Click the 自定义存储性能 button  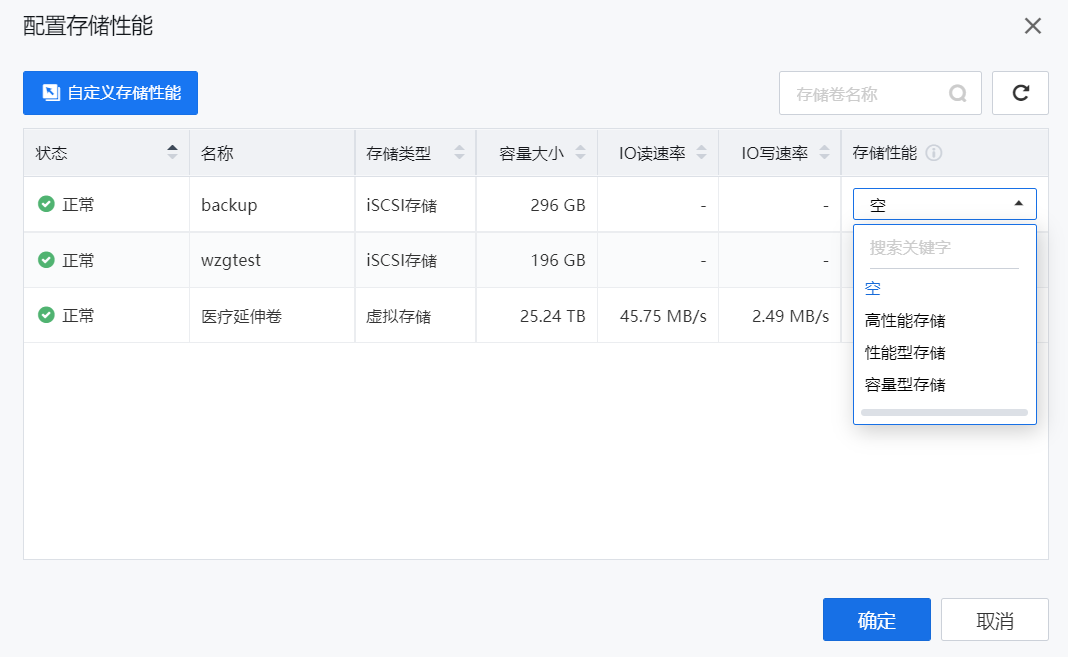[110, 93]
